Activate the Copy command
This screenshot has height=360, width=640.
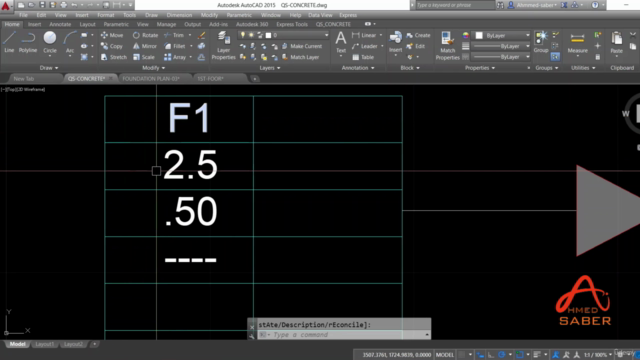[112, 46]
